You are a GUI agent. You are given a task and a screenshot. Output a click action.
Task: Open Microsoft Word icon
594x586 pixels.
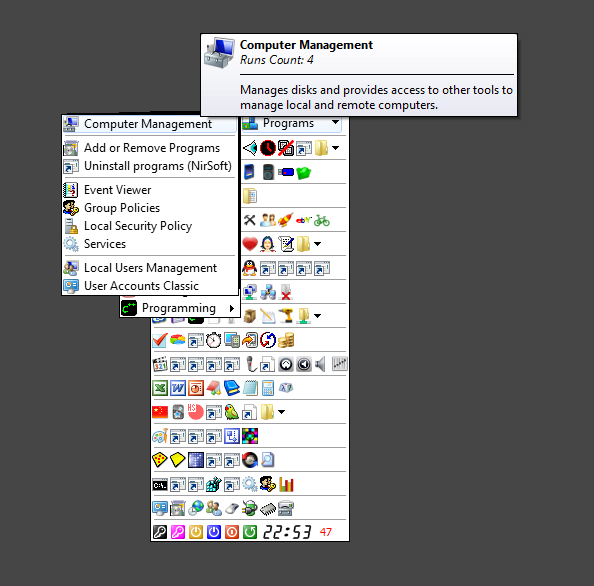pos(178,388)
